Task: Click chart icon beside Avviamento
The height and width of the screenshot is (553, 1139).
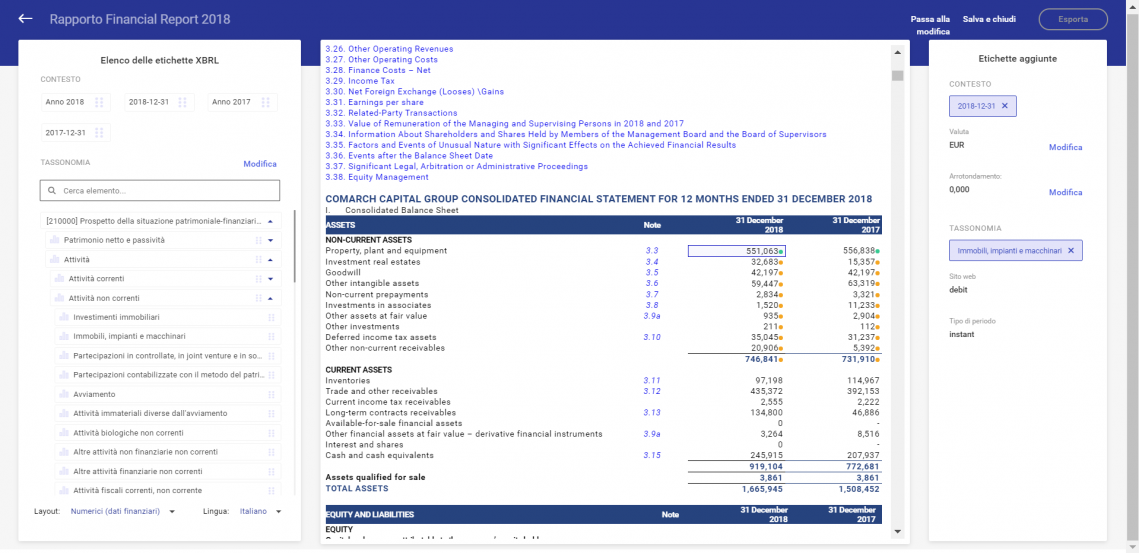Action: (65, 394)
